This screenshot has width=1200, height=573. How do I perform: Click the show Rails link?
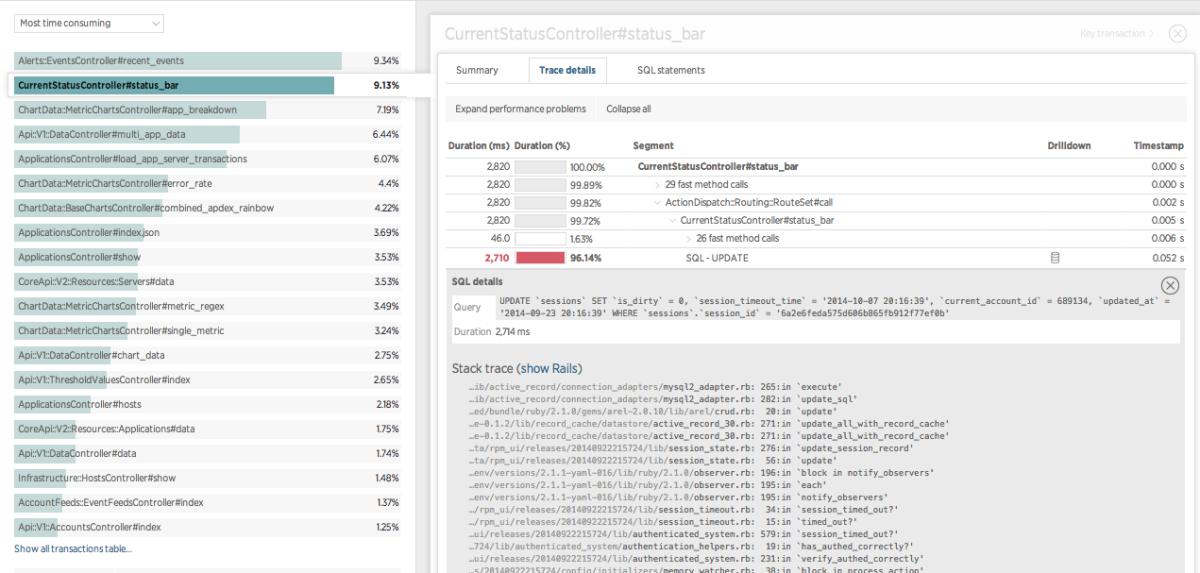(549, 369)
